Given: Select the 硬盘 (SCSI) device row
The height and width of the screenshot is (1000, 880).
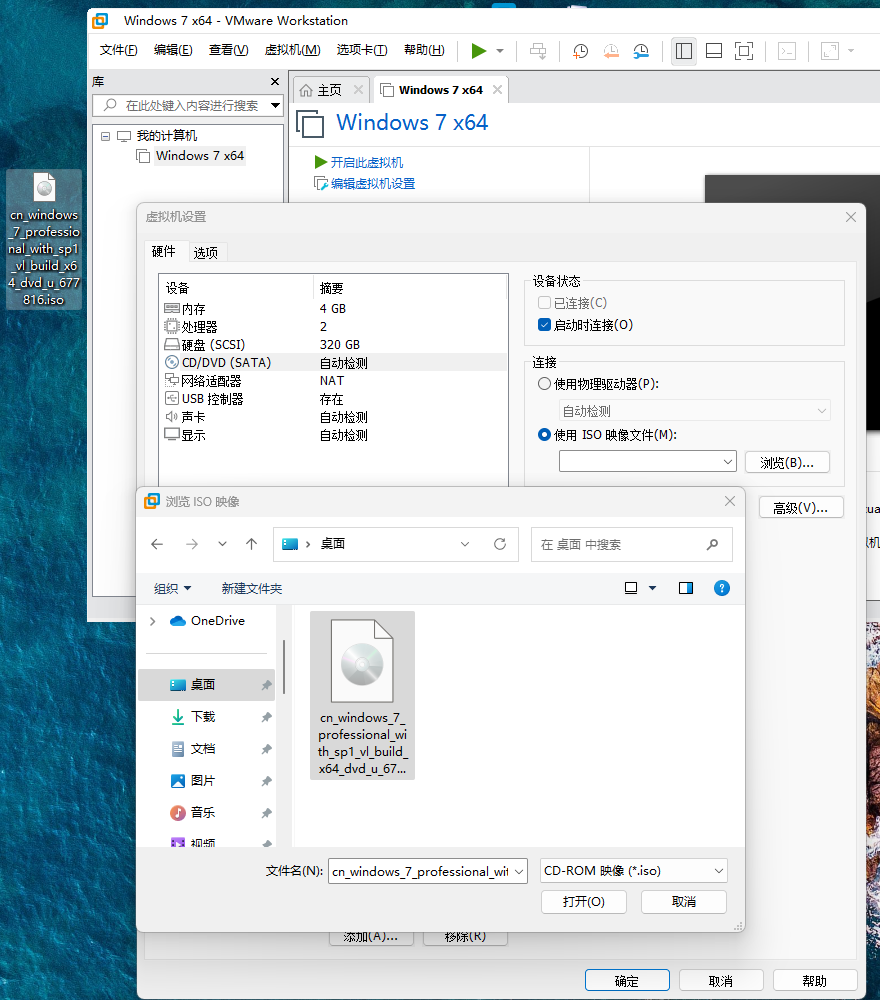Looking at the screenshot, I should 334,344.
